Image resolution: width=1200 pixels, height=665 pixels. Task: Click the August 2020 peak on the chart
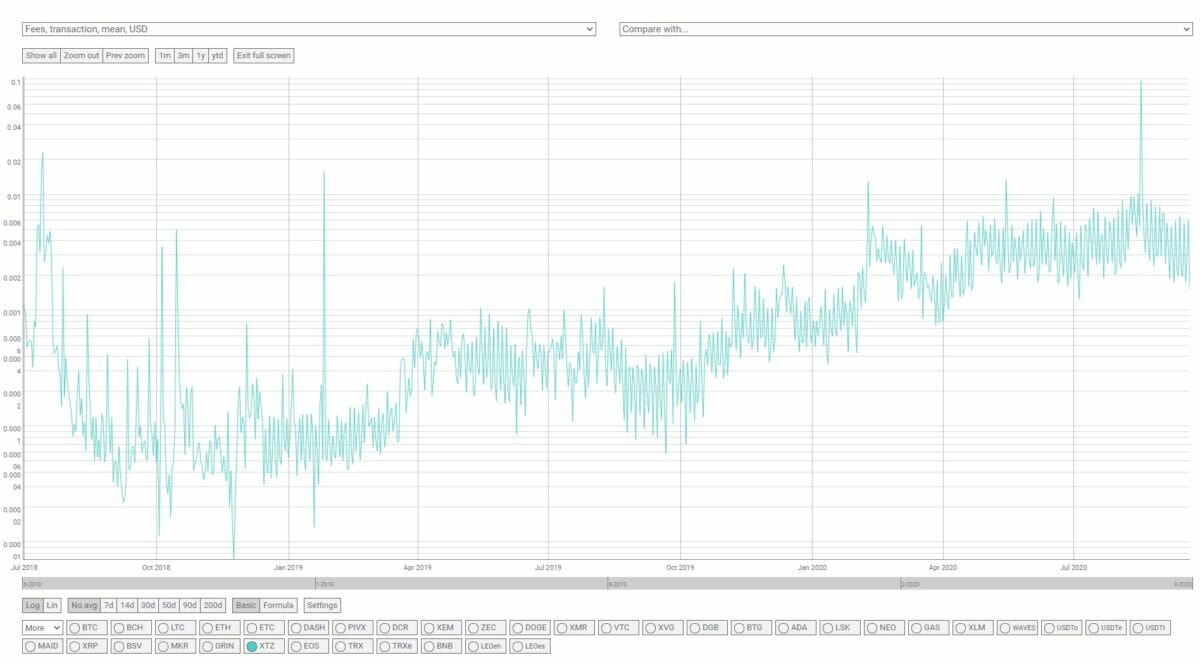(x=1141, y=83)
